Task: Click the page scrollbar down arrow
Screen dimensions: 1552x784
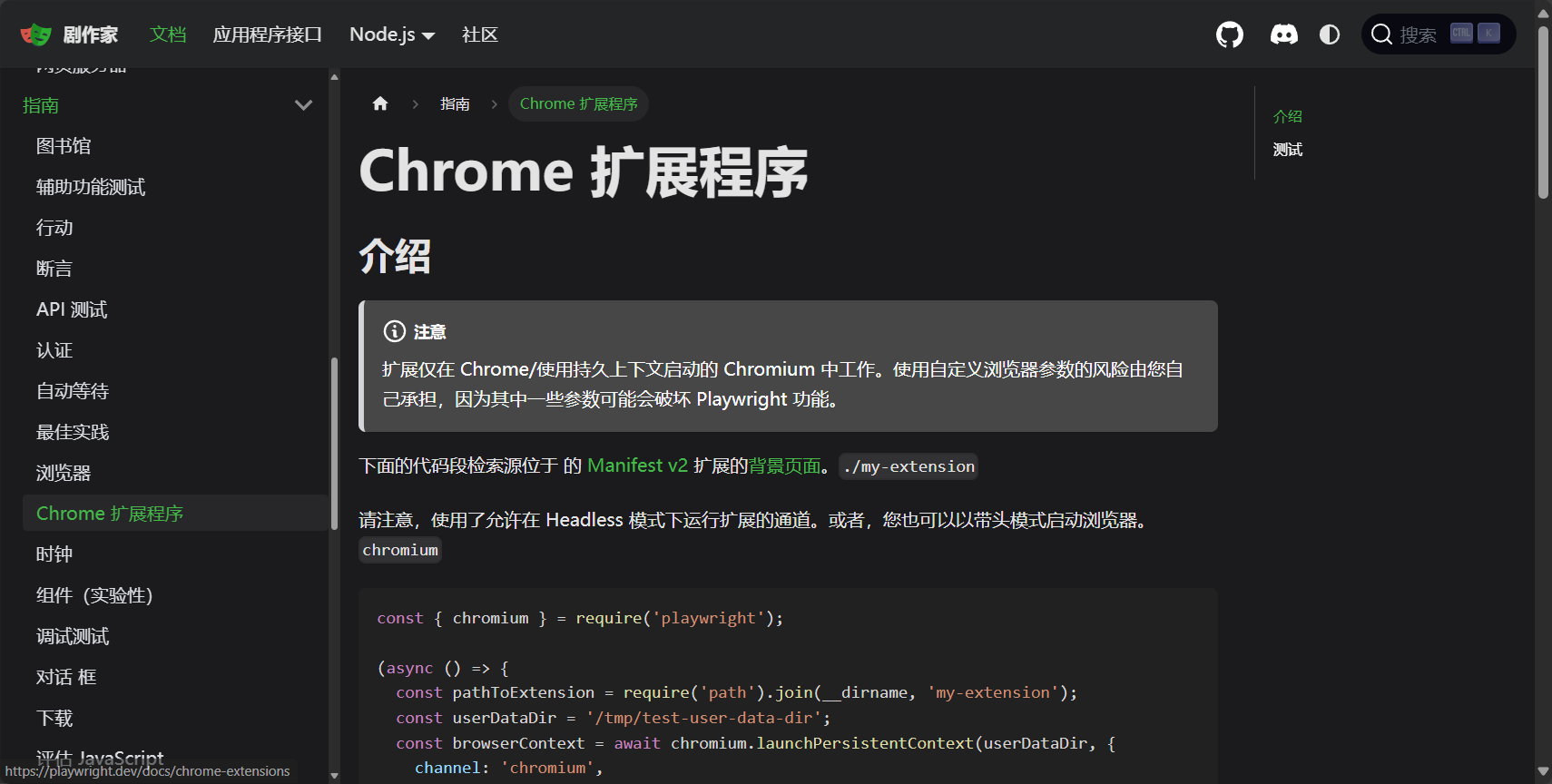Action: pyautogui.click(x=1543, y=772)
